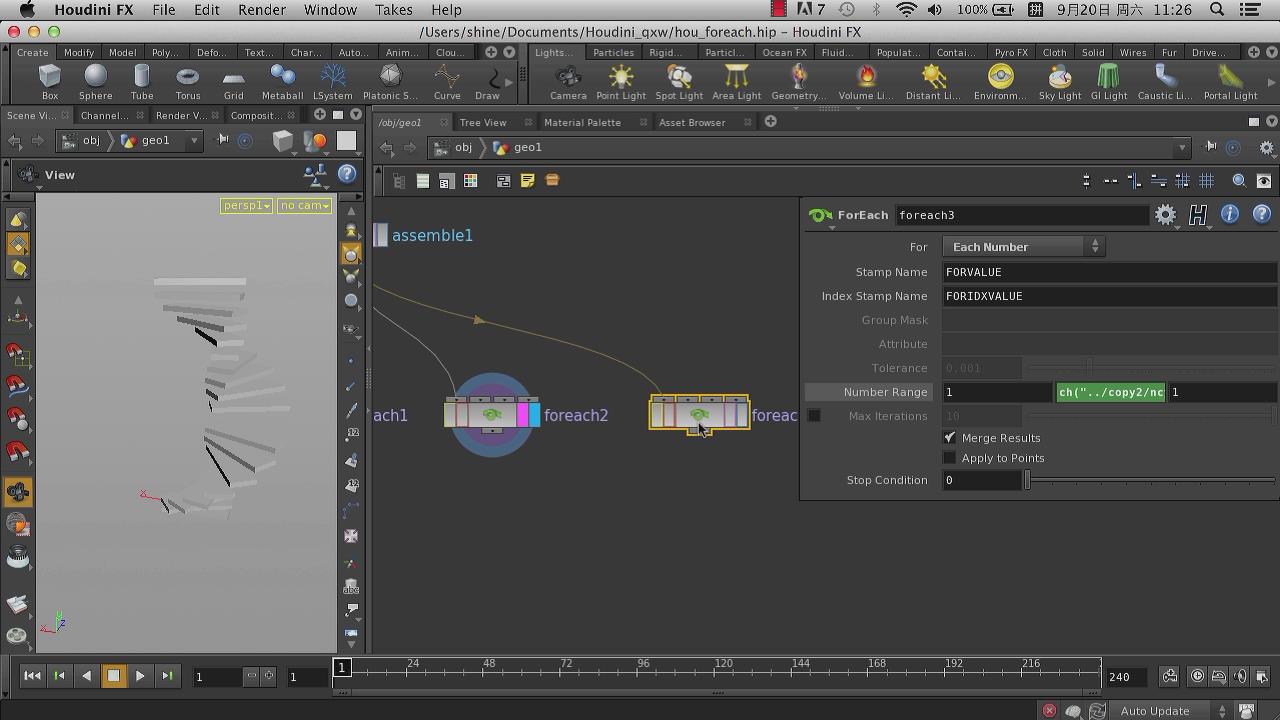Screen dimensions: 1280x720
Task: Select the Sphere shelf tool
Action: 95,82
